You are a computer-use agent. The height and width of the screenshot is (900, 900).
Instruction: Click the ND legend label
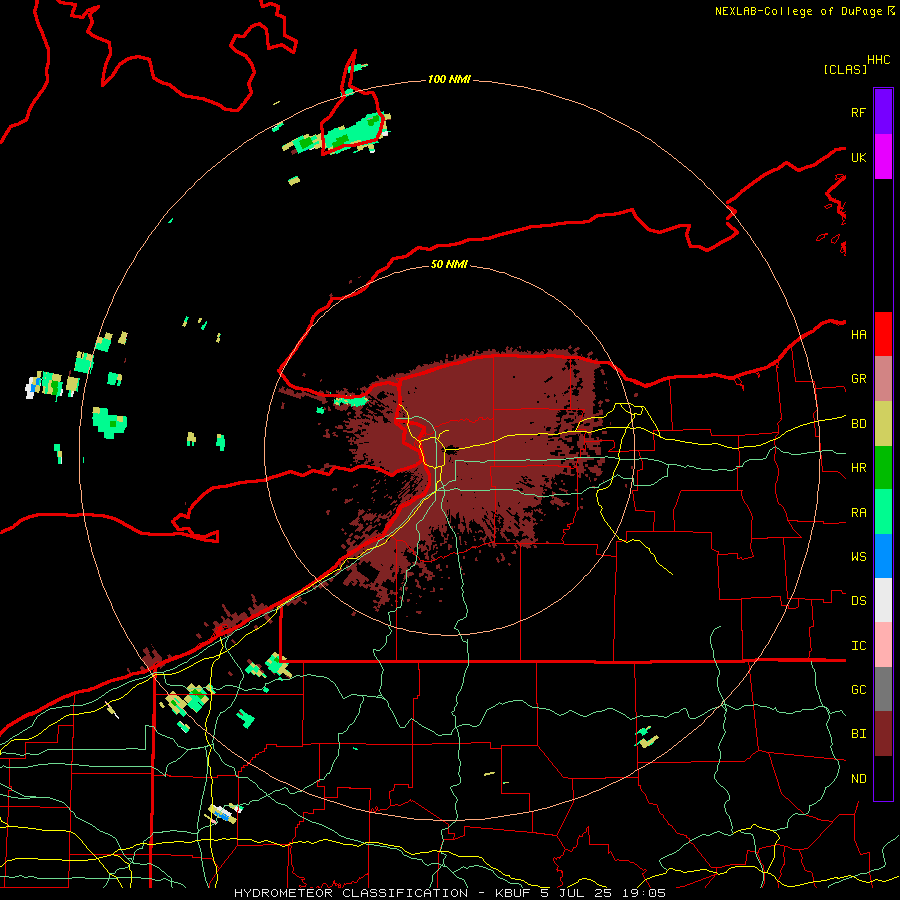click(x=858, y=779)
